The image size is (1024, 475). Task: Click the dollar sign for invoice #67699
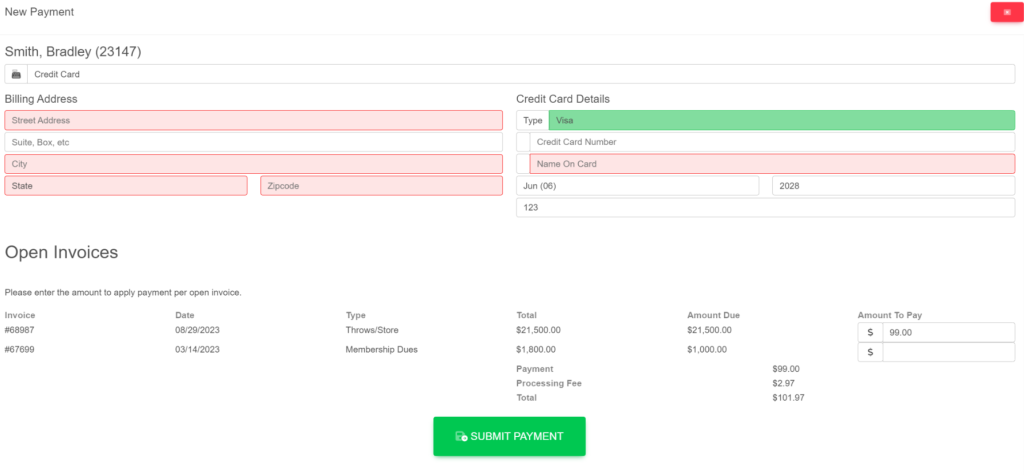pyautogui.click(x=870, y=352)
